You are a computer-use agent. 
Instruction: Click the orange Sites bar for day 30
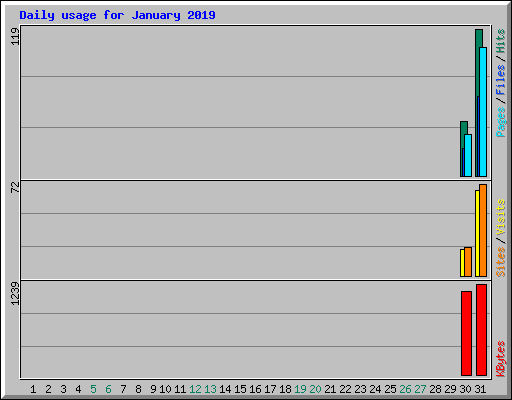click(x=468, y=262)
